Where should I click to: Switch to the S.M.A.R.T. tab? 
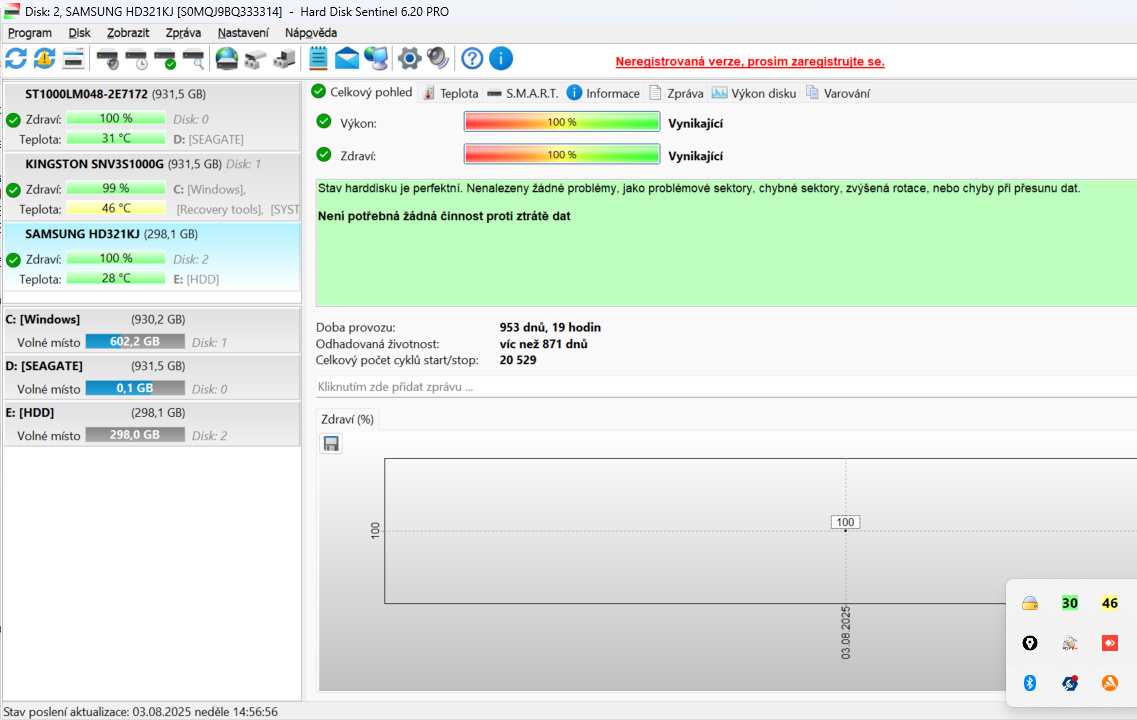(x=522, y=93)
